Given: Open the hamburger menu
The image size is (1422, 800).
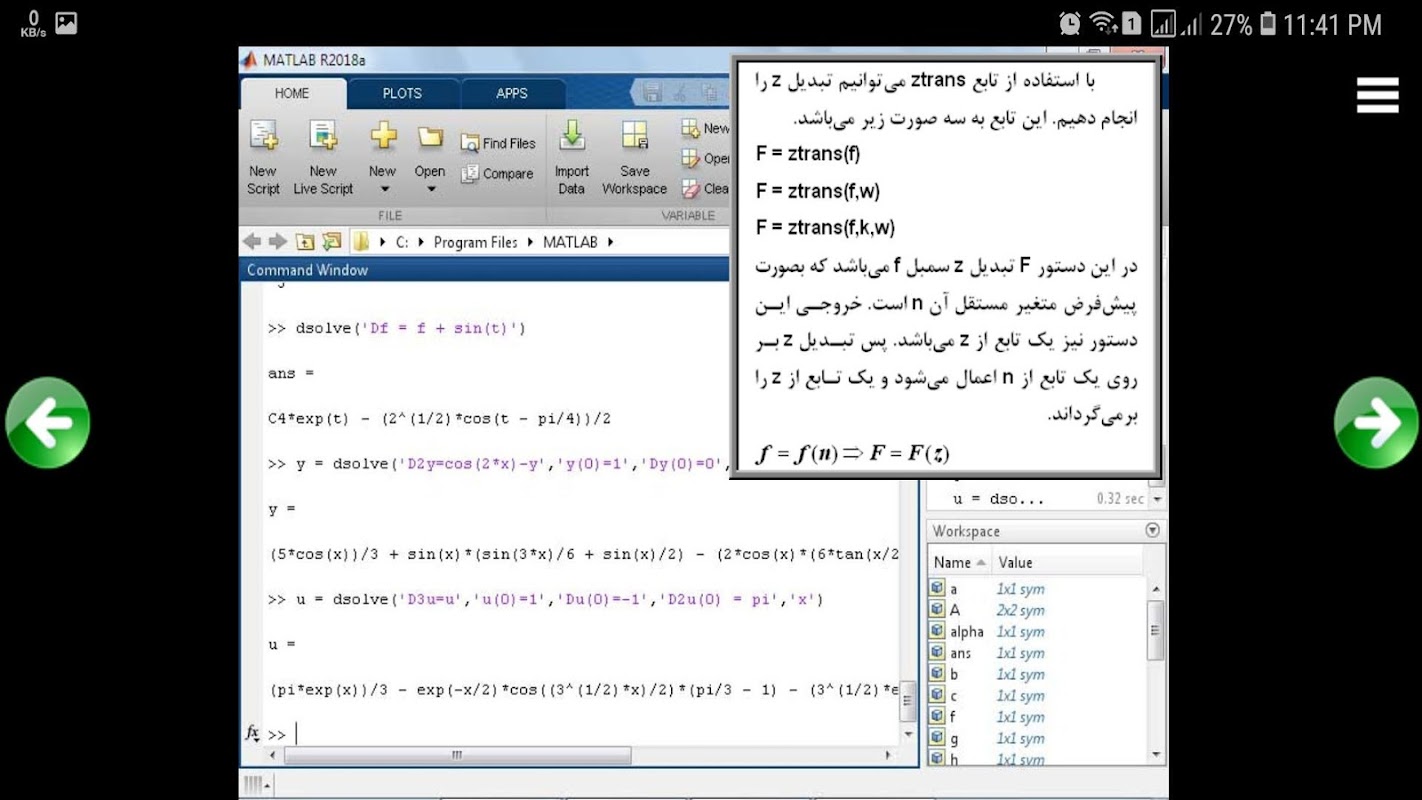Looking at the screenshot, I should [1377, 95].
